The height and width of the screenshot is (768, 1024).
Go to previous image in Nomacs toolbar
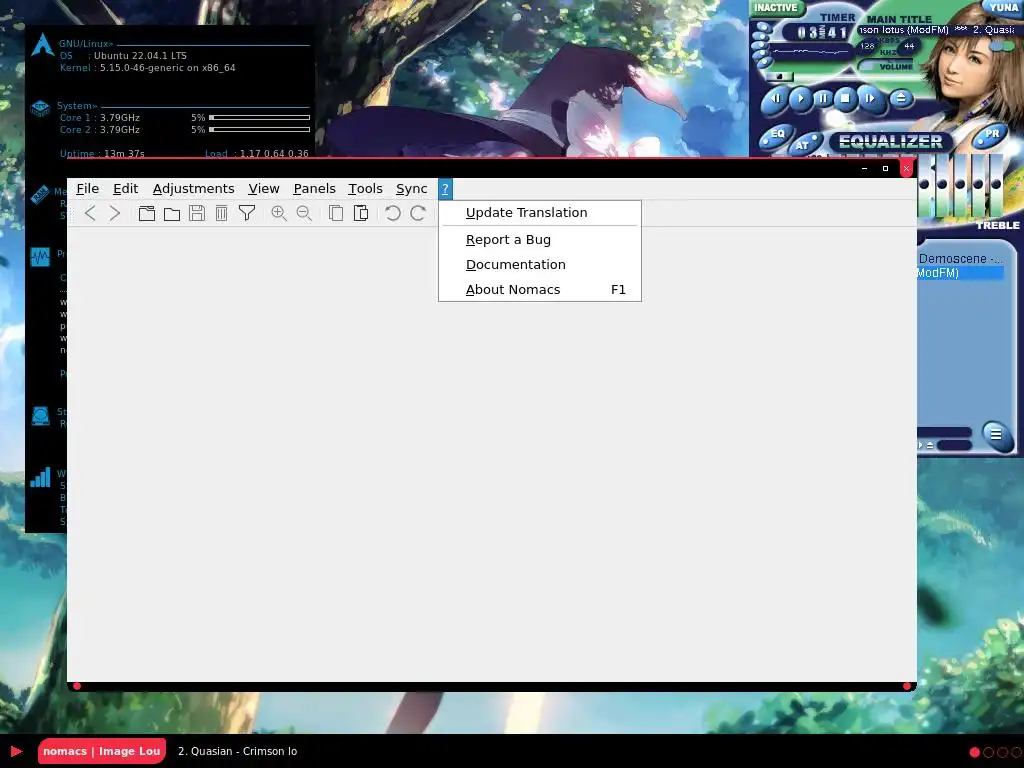coord(90,213)
